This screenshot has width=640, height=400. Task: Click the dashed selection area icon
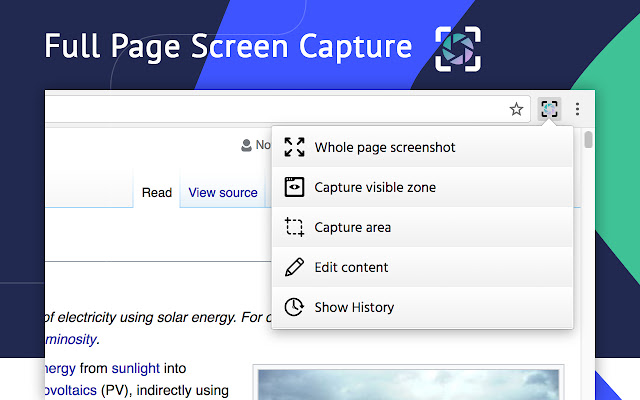294,227
